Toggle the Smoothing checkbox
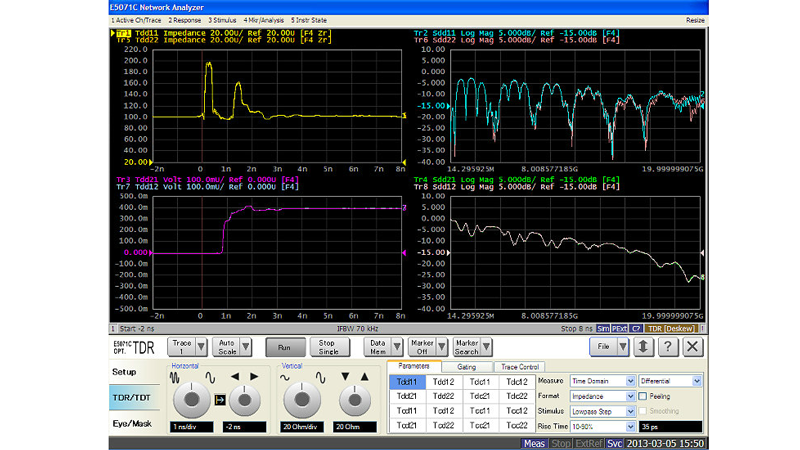This screenshot has width=800, height=450. [644, 411]
